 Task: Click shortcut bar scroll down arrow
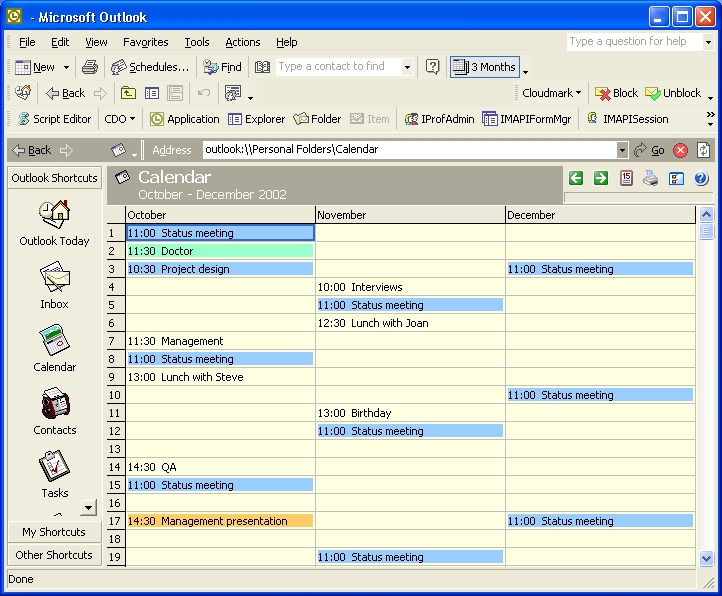[x=88, y=508]
